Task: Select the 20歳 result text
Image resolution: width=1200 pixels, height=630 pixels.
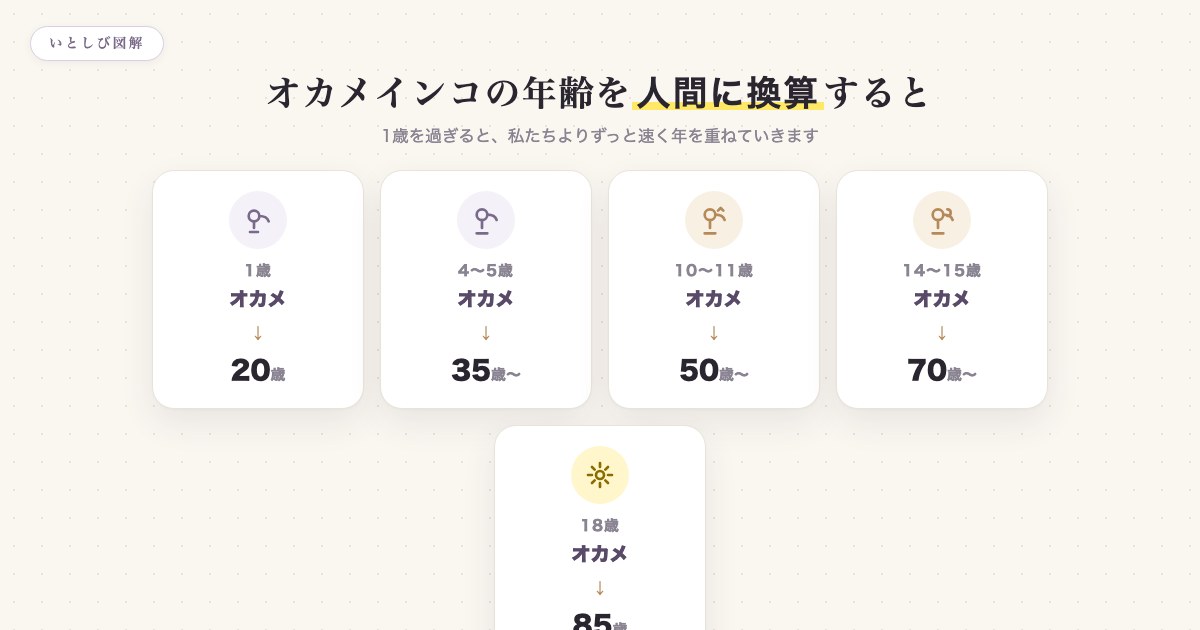Action: [258, 370]
